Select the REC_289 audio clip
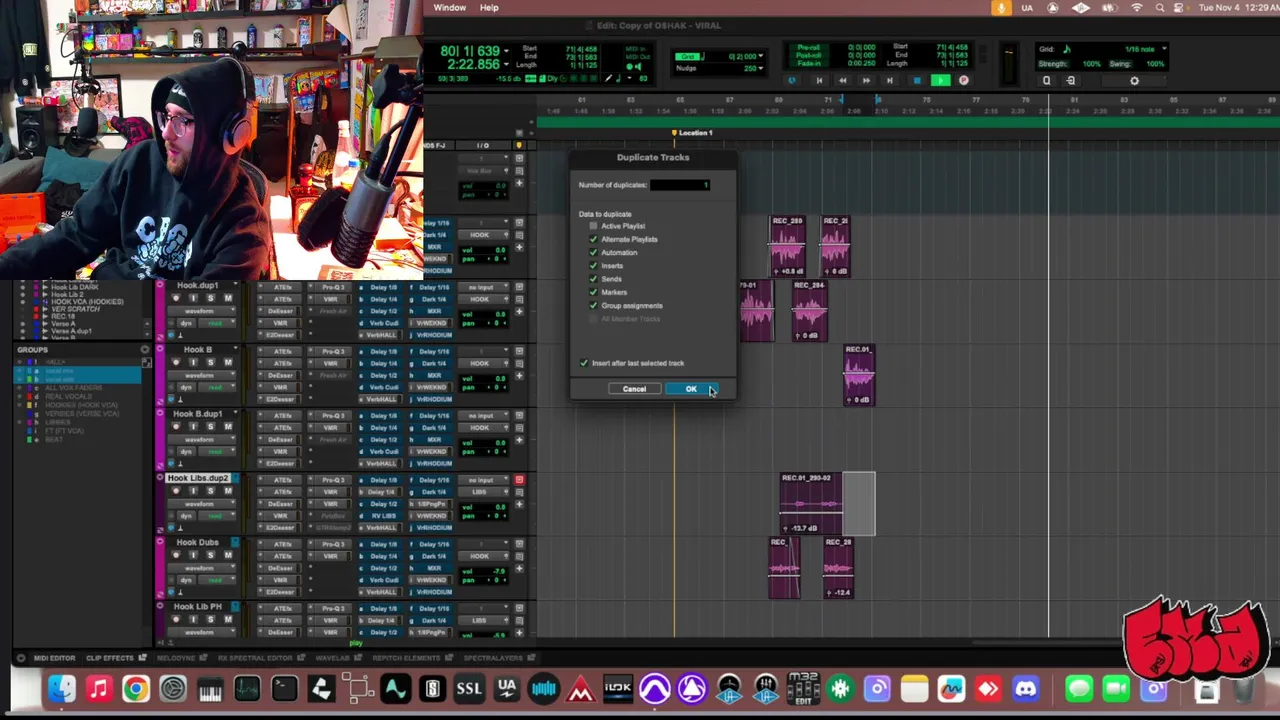 [788, 246]
